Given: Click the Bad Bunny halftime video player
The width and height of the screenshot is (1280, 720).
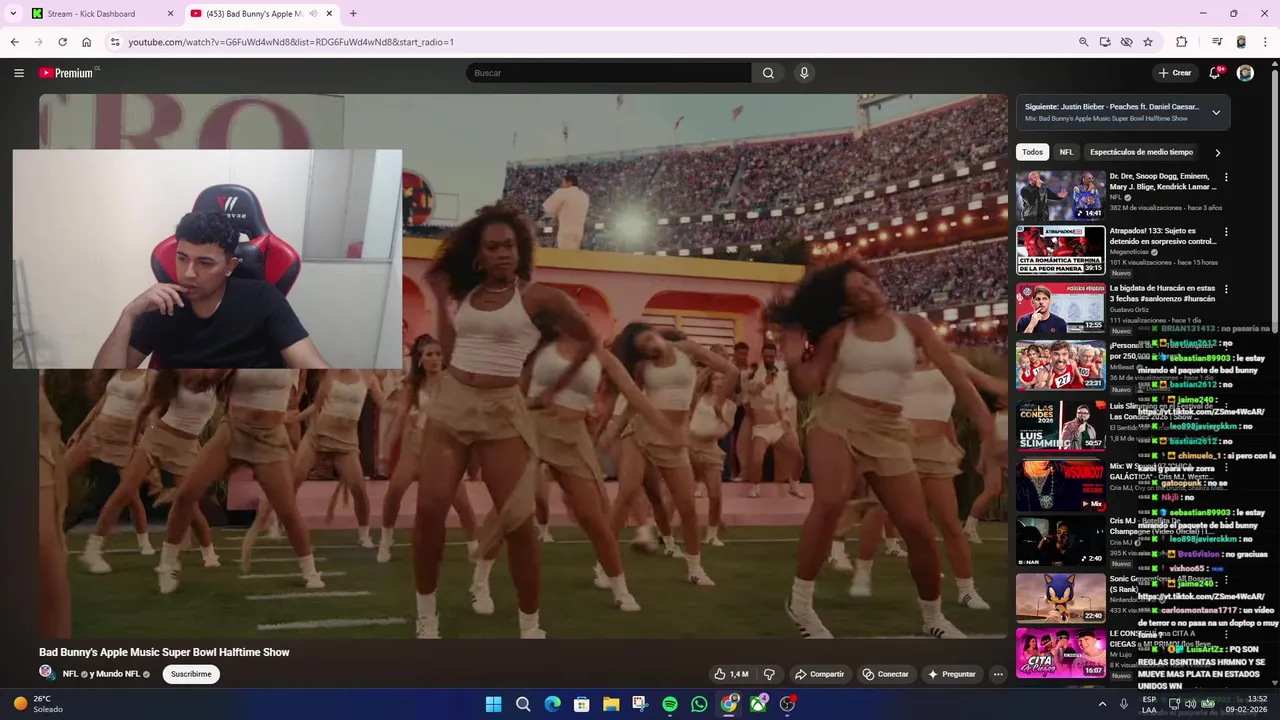Looking at the screenshot, I should coord(523,366).
